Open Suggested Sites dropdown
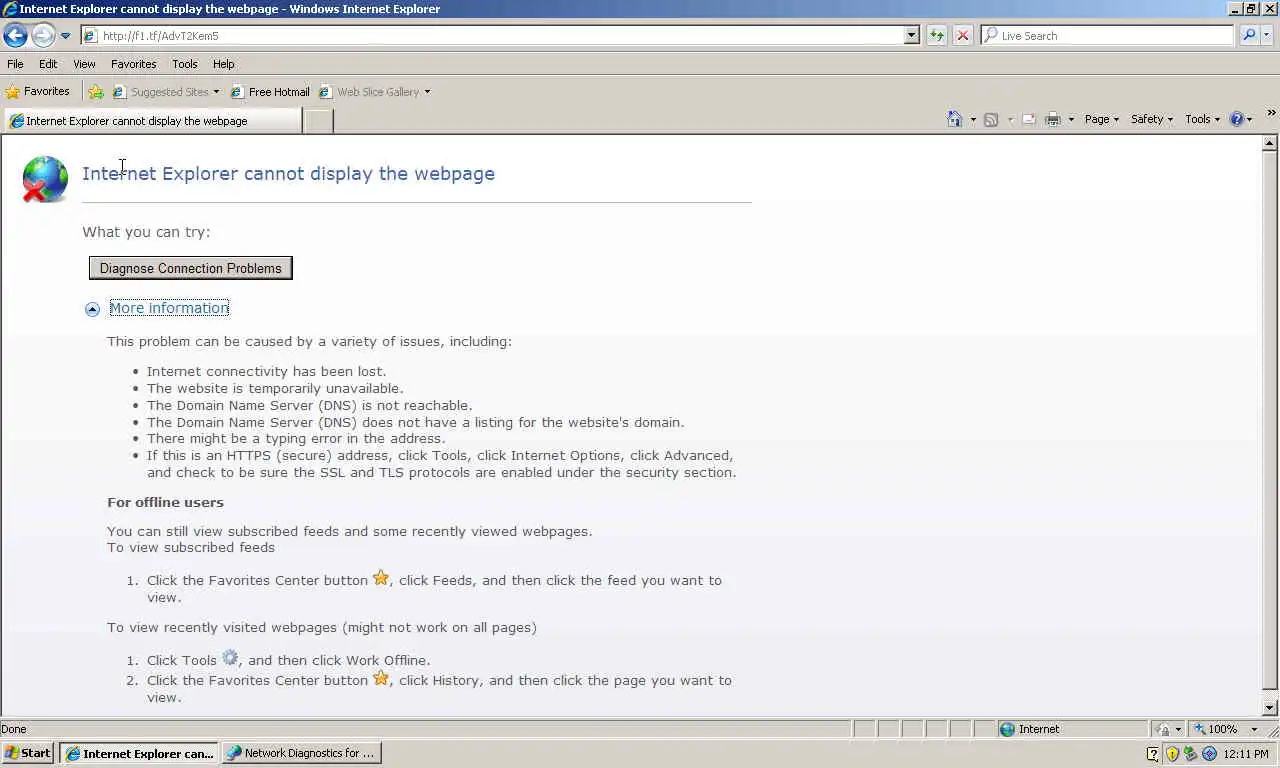This screenshot has width=1280, height=768. coord(166,92)
